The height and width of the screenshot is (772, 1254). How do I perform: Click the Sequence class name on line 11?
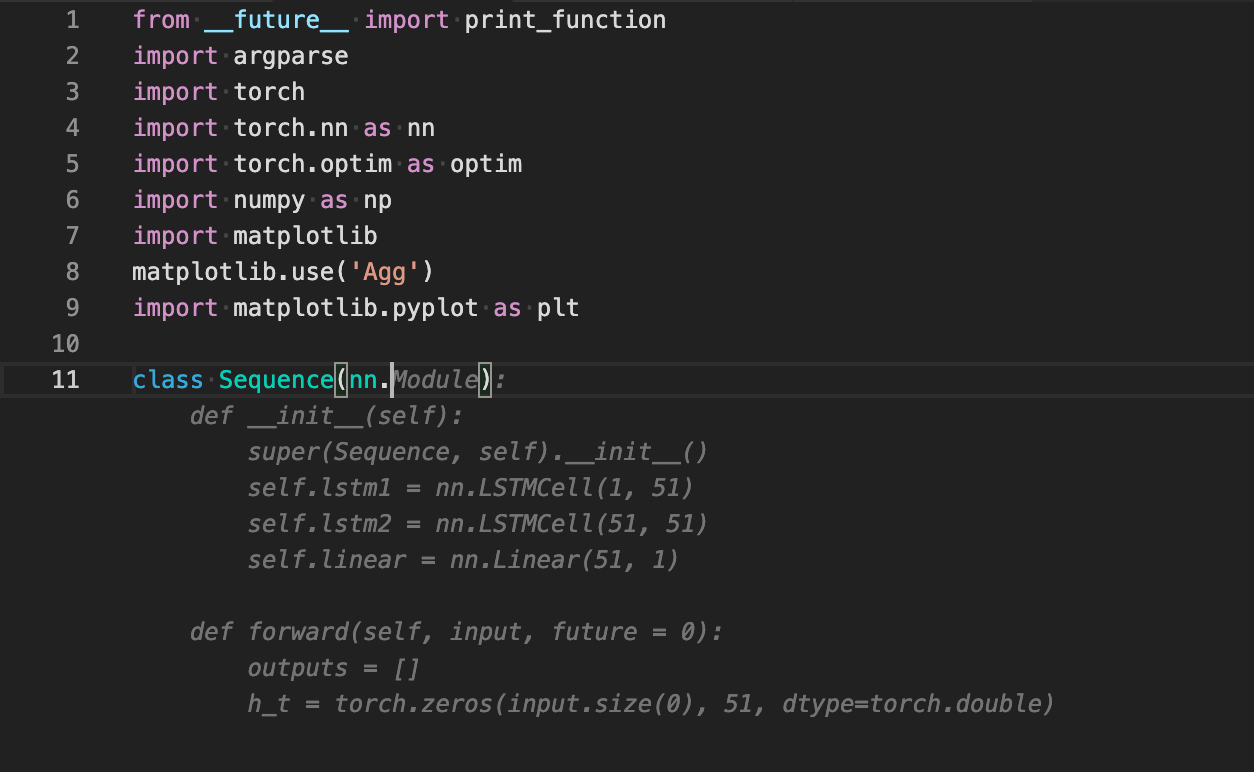(276, 380)
